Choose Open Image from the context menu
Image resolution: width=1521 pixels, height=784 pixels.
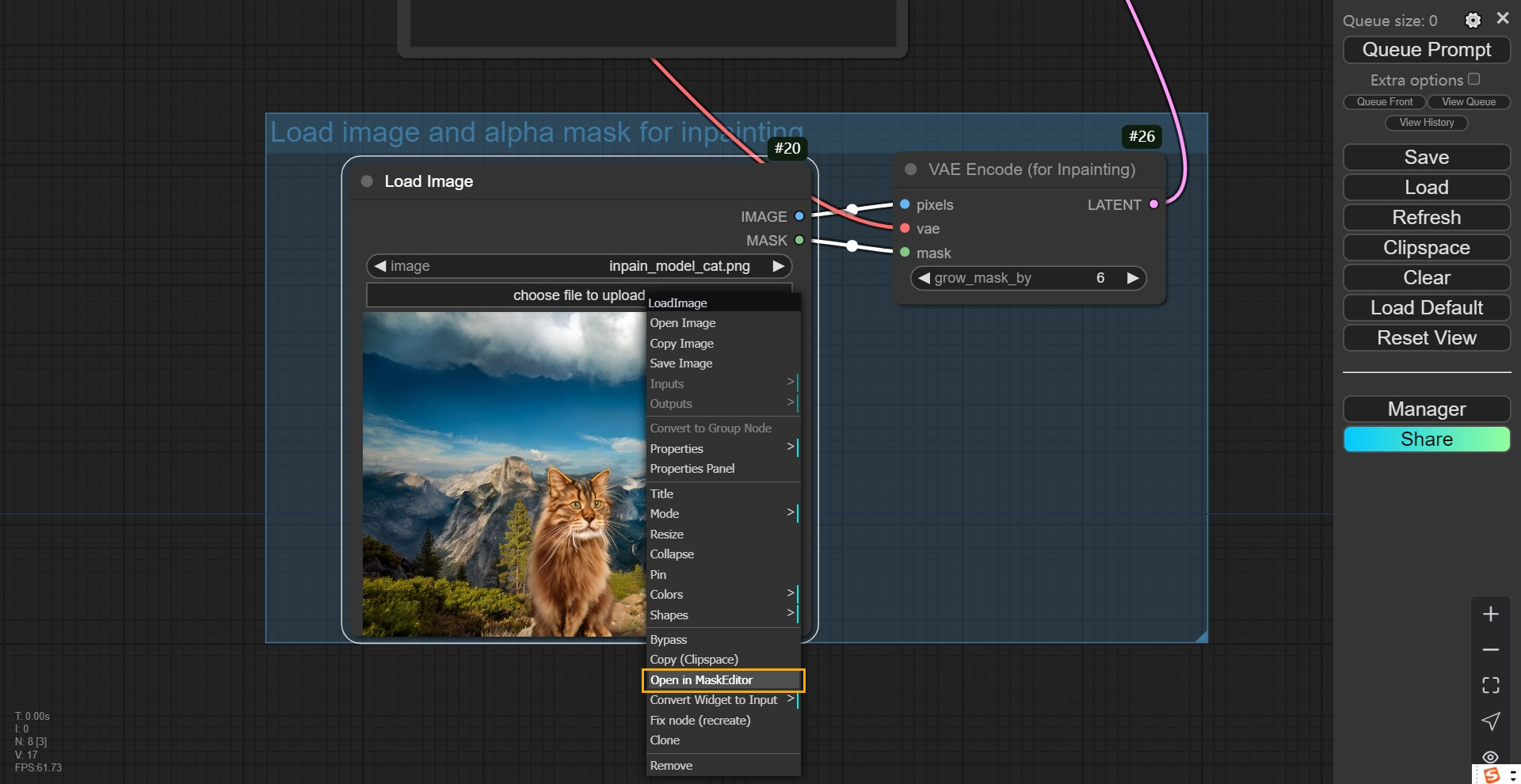coord(723,323)
